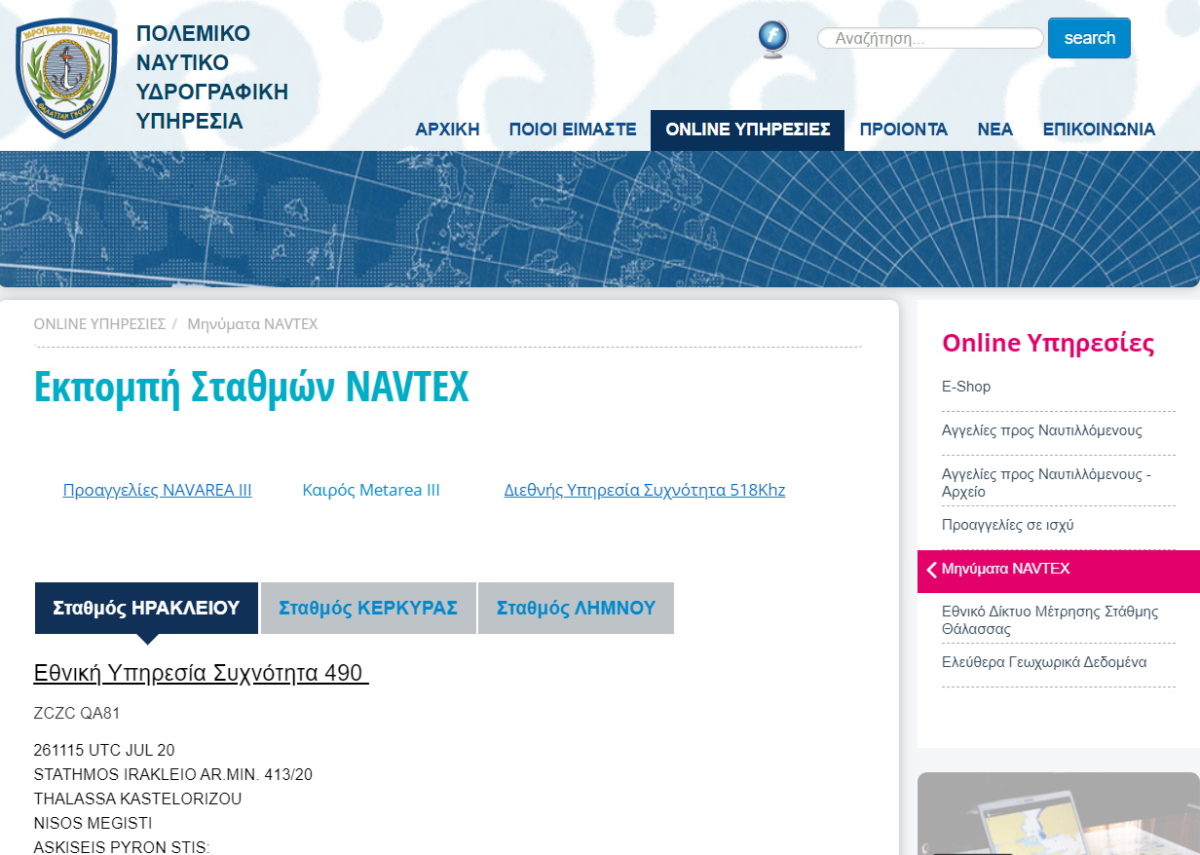The width and height of the screenshot is (1200, 855).
Task: Click ONLINE ΥΠΗΡΕΣΙΕΣ breadcrumb link
Action: tap(99, 324)
